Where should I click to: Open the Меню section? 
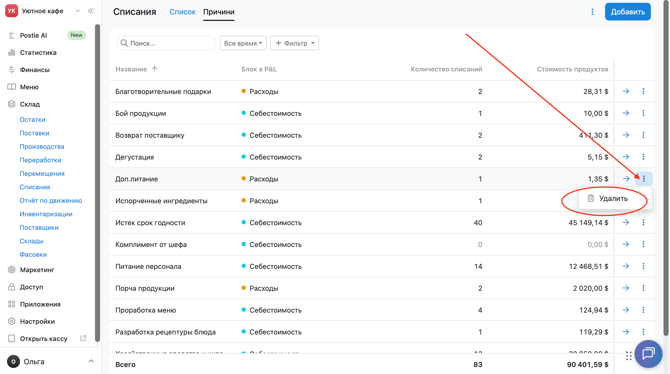(29, 87)
